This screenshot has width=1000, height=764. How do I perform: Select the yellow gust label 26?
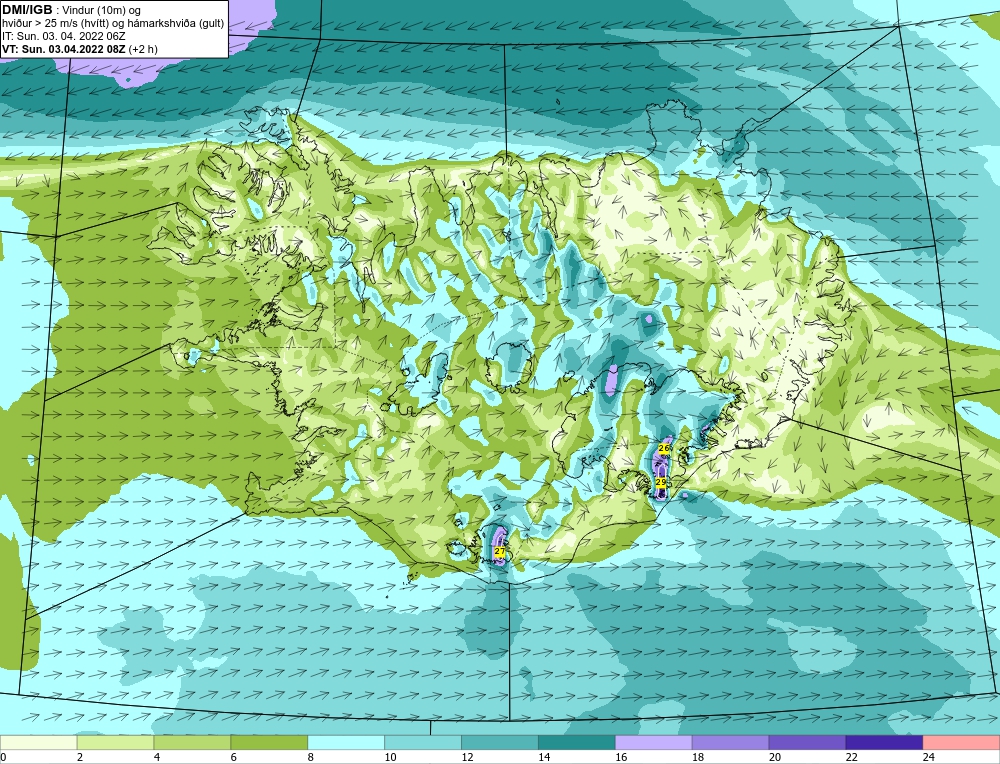click(x=663, y=448)
